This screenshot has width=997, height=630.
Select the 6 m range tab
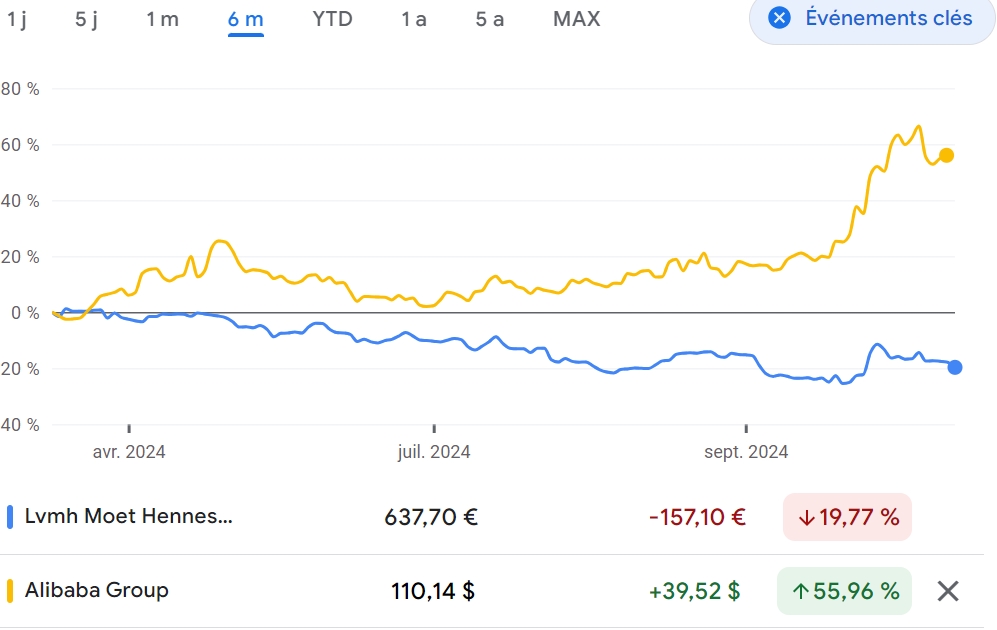tap(245, 19)
